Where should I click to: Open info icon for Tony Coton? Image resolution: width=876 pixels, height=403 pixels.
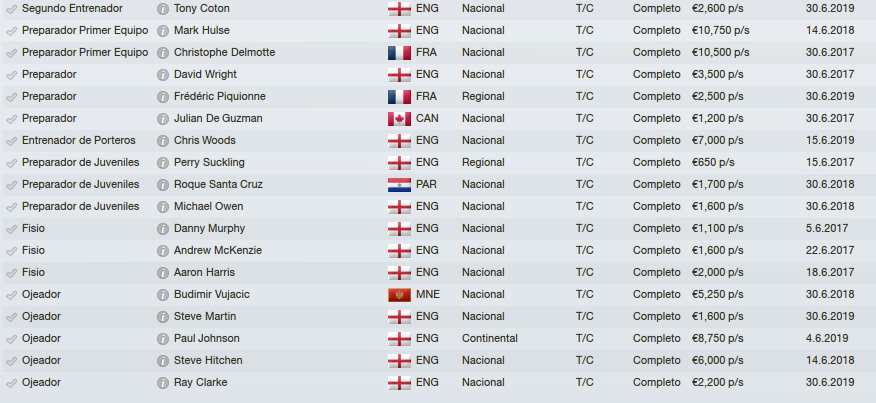tap(163, 9)
